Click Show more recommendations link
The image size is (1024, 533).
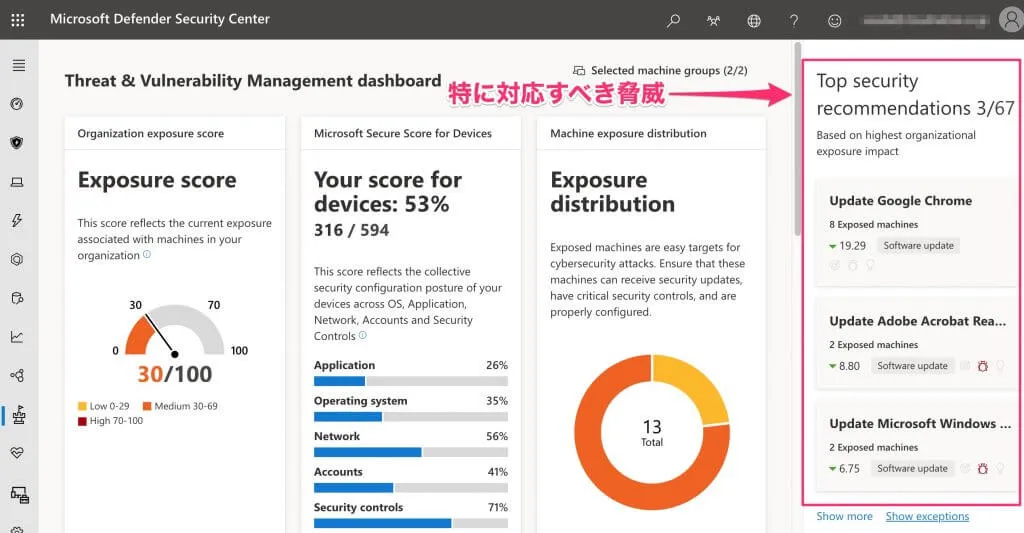[844, 516]
